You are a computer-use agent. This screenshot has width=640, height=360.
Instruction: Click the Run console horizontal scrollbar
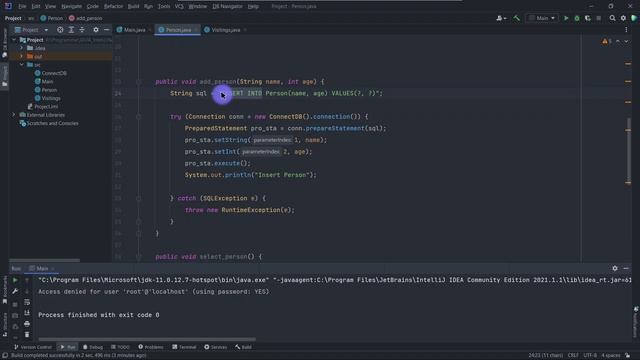click(147, 339)
